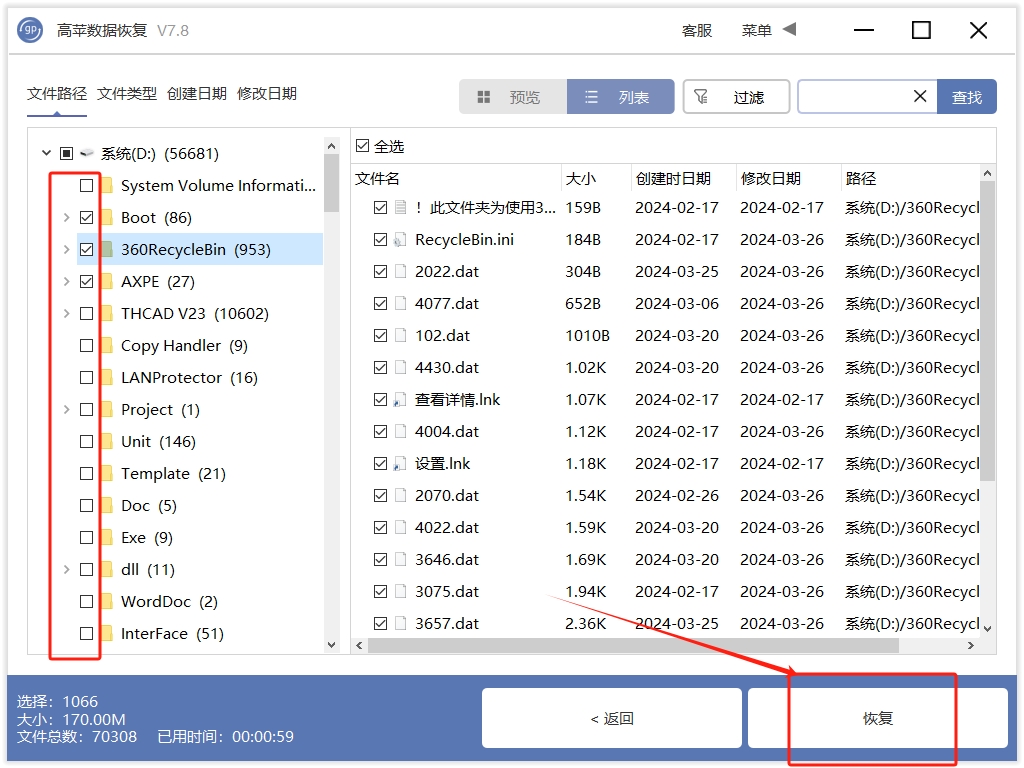Click the < 返回 back button
Screen dimensions: 1024x768
coord(611,717)
